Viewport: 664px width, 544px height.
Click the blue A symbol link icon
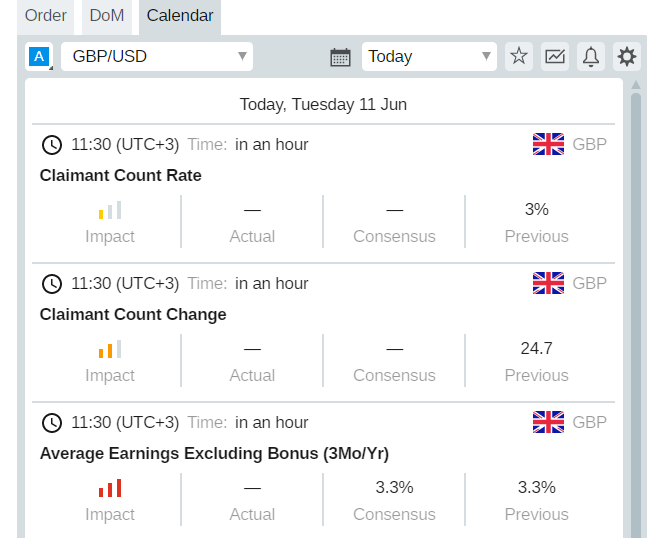39,56
